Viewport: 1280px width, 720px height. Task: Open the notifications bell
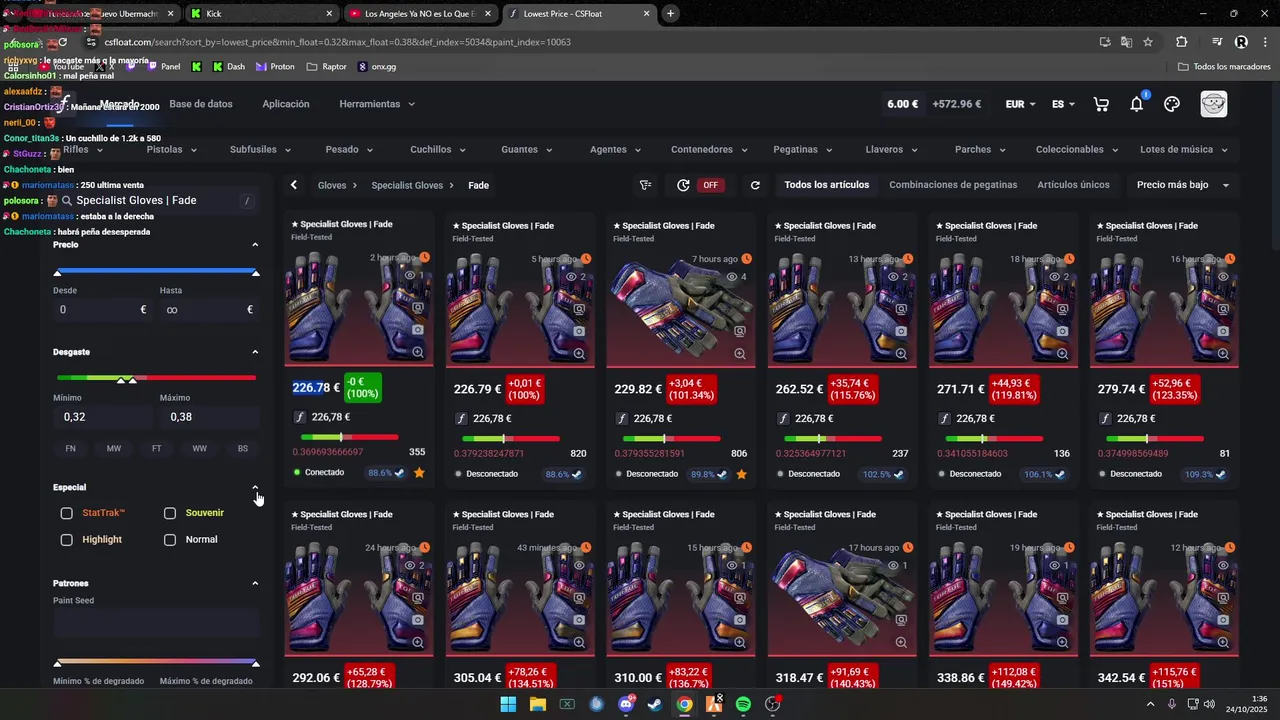point(1137,104)
